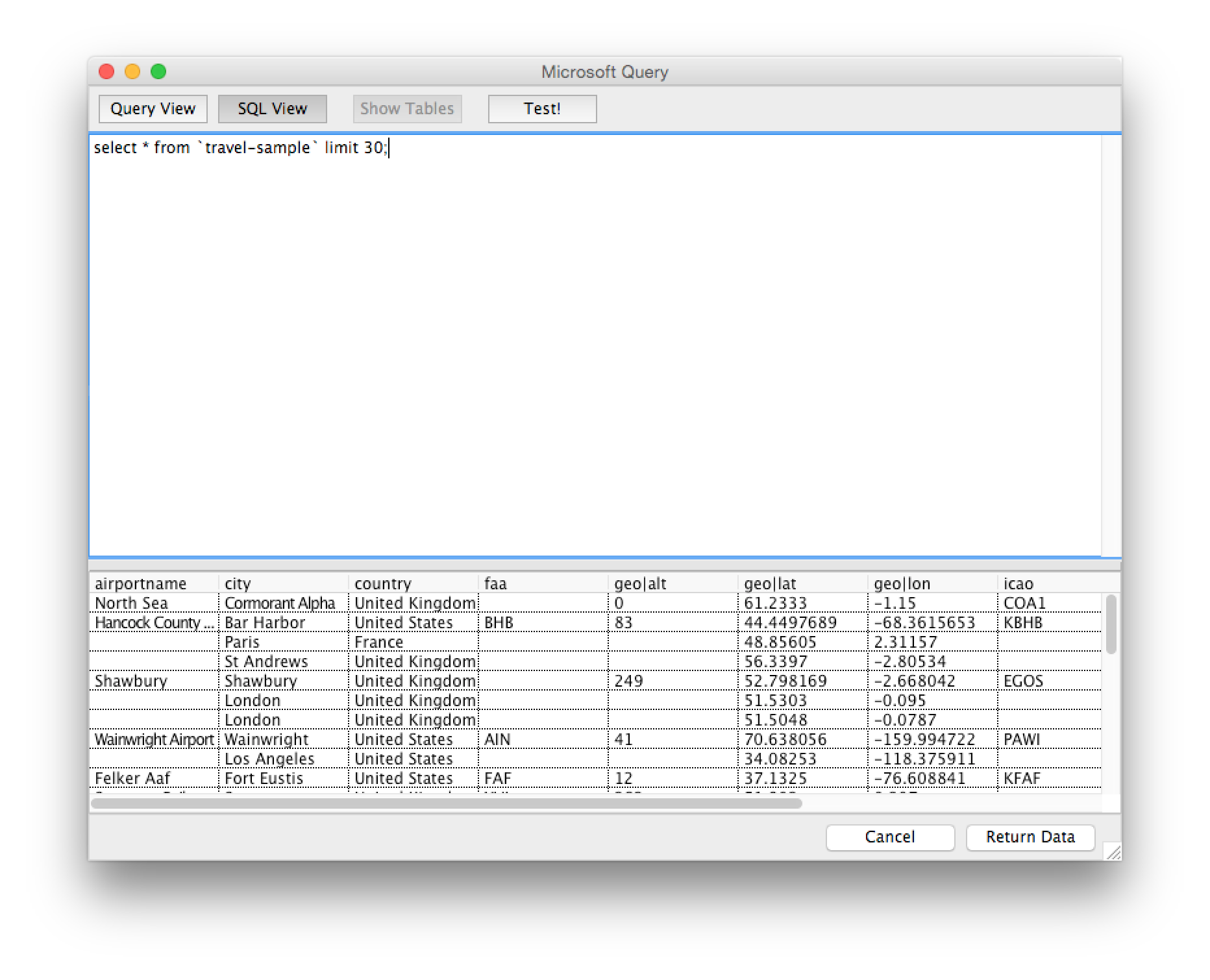Click inside the SQL query text area
Image resolution: width=1210 pixels, height=980 pixels.
point(595,345)
